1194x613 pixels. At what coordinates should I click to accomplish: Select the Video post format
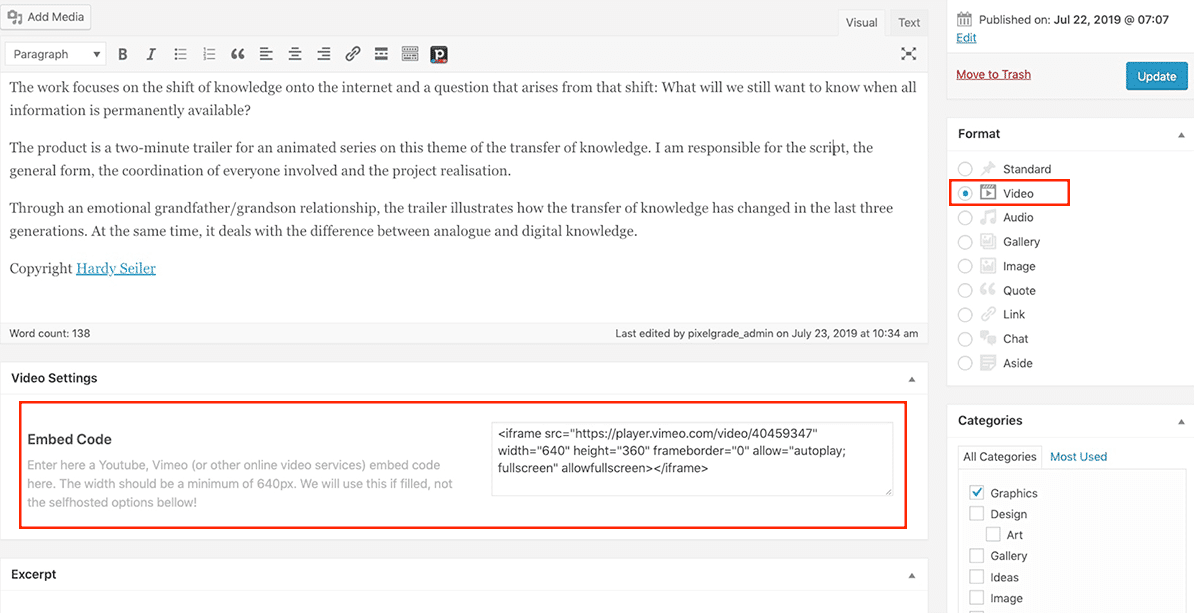coord(965,193)
